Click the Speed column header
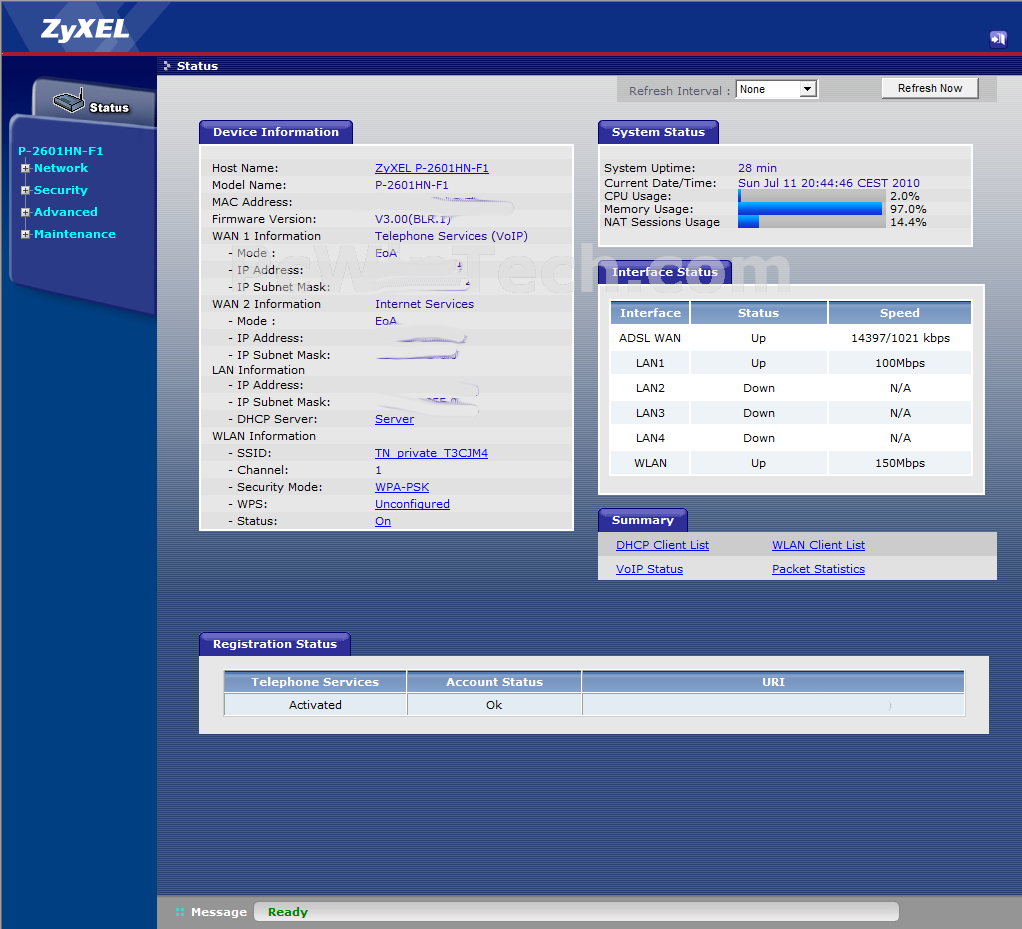Viewport: 1022px width, 929px height. pyautogui.click(x=900, y=313)
